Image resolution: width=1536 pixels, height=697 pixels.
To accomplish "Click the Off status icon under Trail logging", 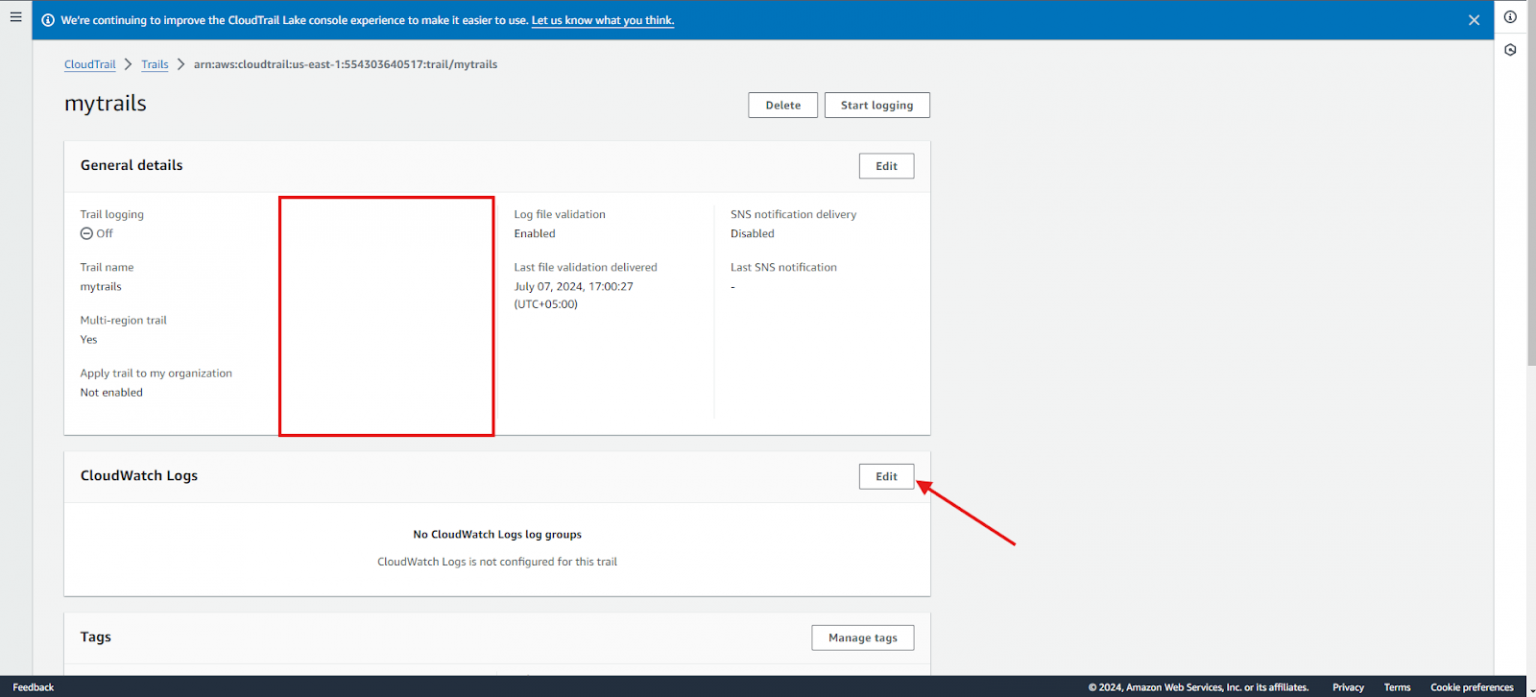I will coord(88,233).
